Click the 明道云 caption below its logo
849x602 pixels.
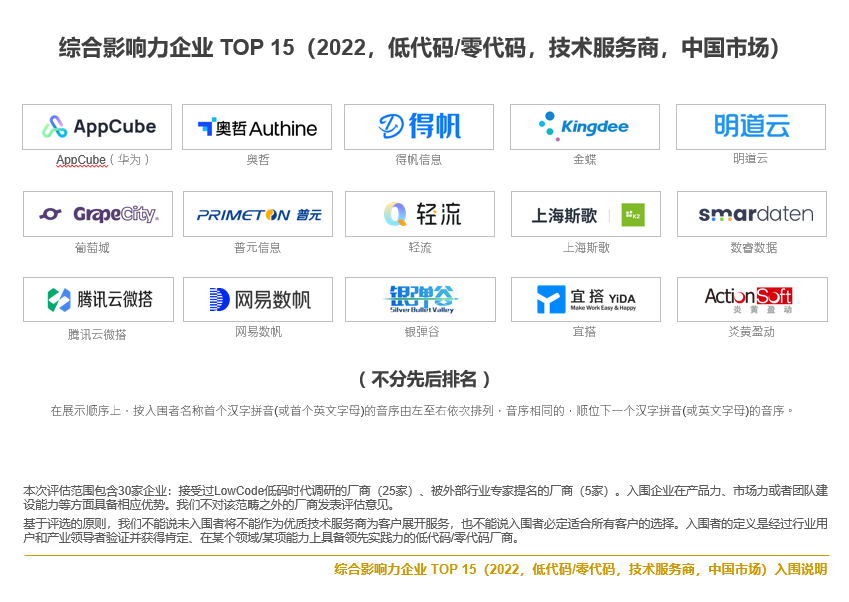click(750, 159)
